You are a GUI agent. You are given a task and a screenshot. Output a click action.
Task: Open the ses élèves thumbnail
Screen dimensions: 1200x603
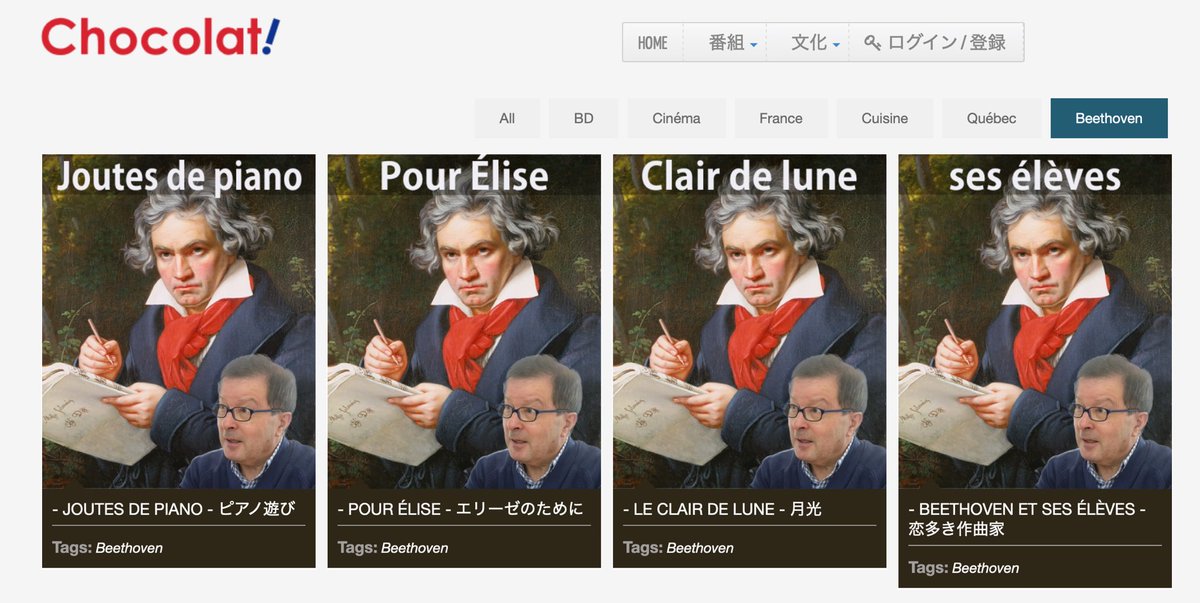coord(1035,321)
